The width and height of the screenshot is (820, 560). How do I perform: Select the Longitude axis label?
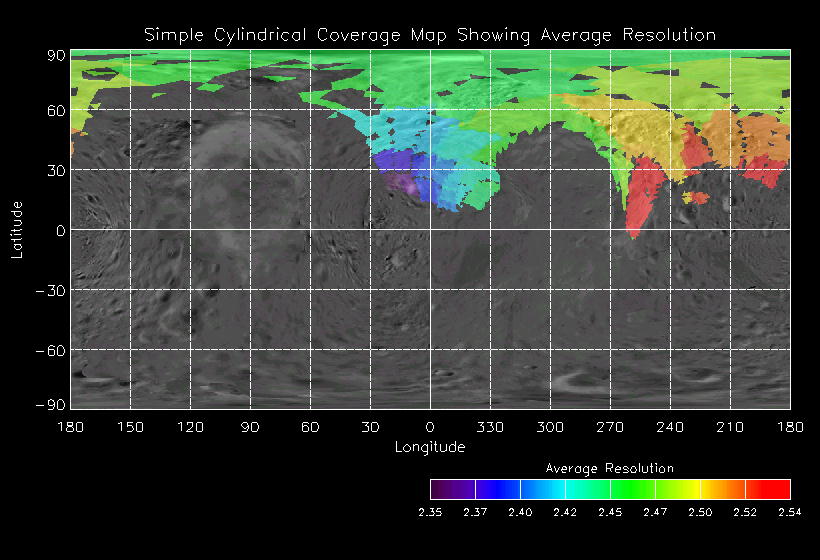click(430, 447)
